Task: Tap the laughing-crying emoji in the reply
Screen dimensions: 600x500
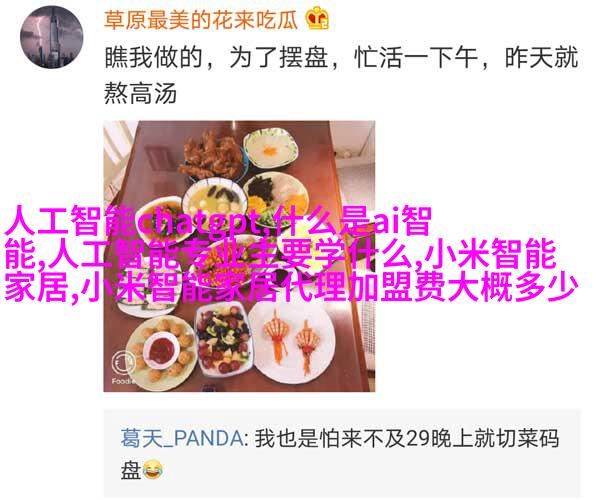Action: click(x=153, y=470)
